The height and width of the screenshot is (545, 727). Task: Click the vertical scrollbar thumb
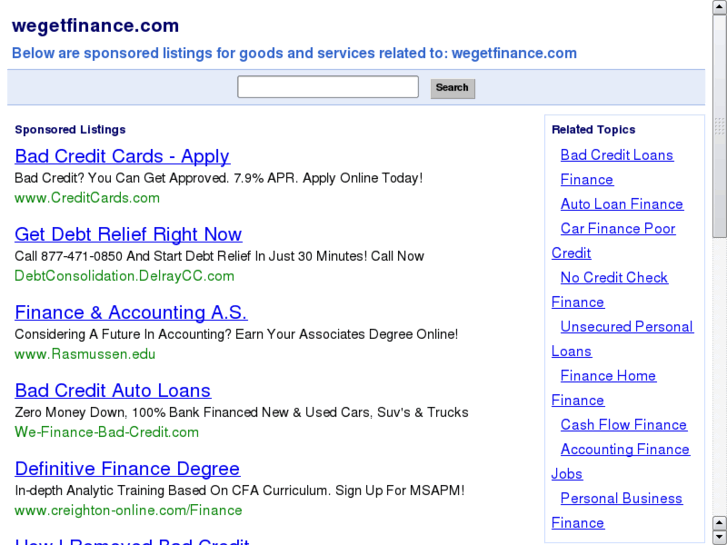tap(720, 126)
